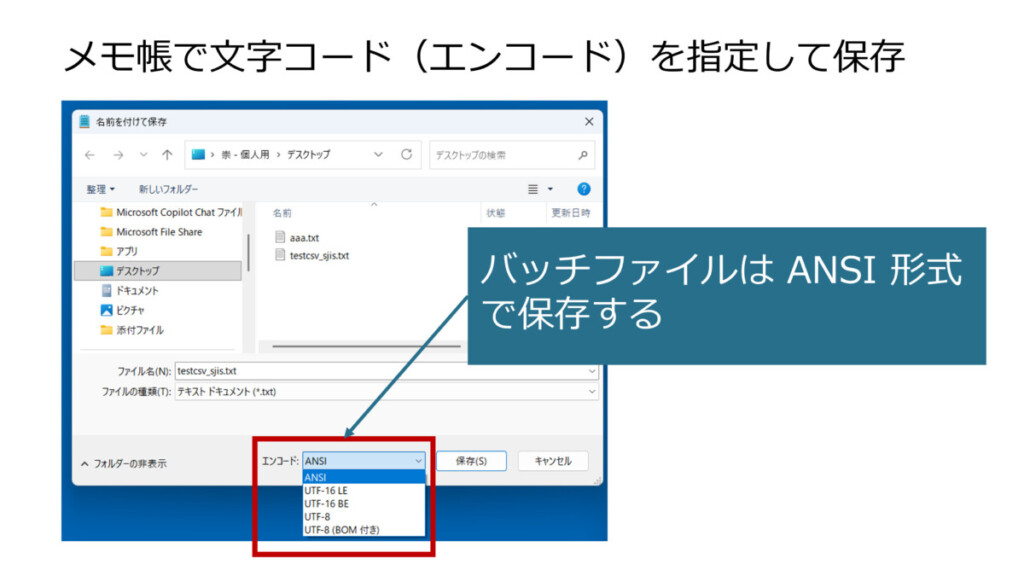
Task: Select the aaa.txt file
Action: coord(306,238)
